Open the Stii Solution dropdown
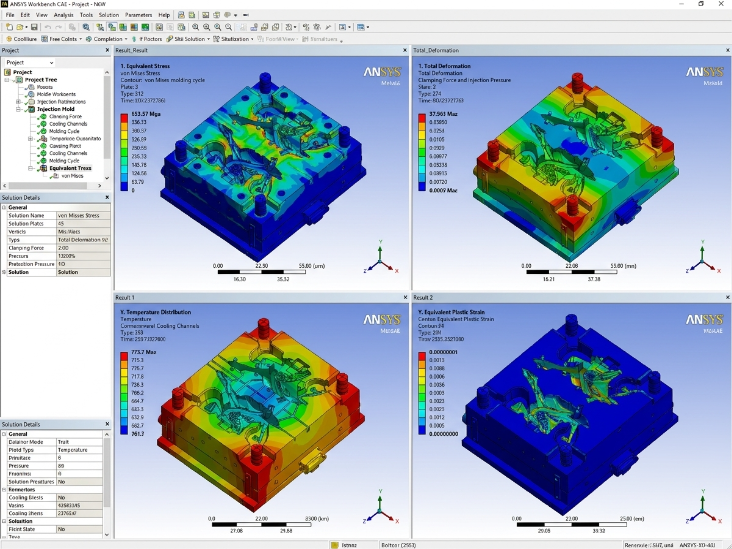 click(188, 39)
